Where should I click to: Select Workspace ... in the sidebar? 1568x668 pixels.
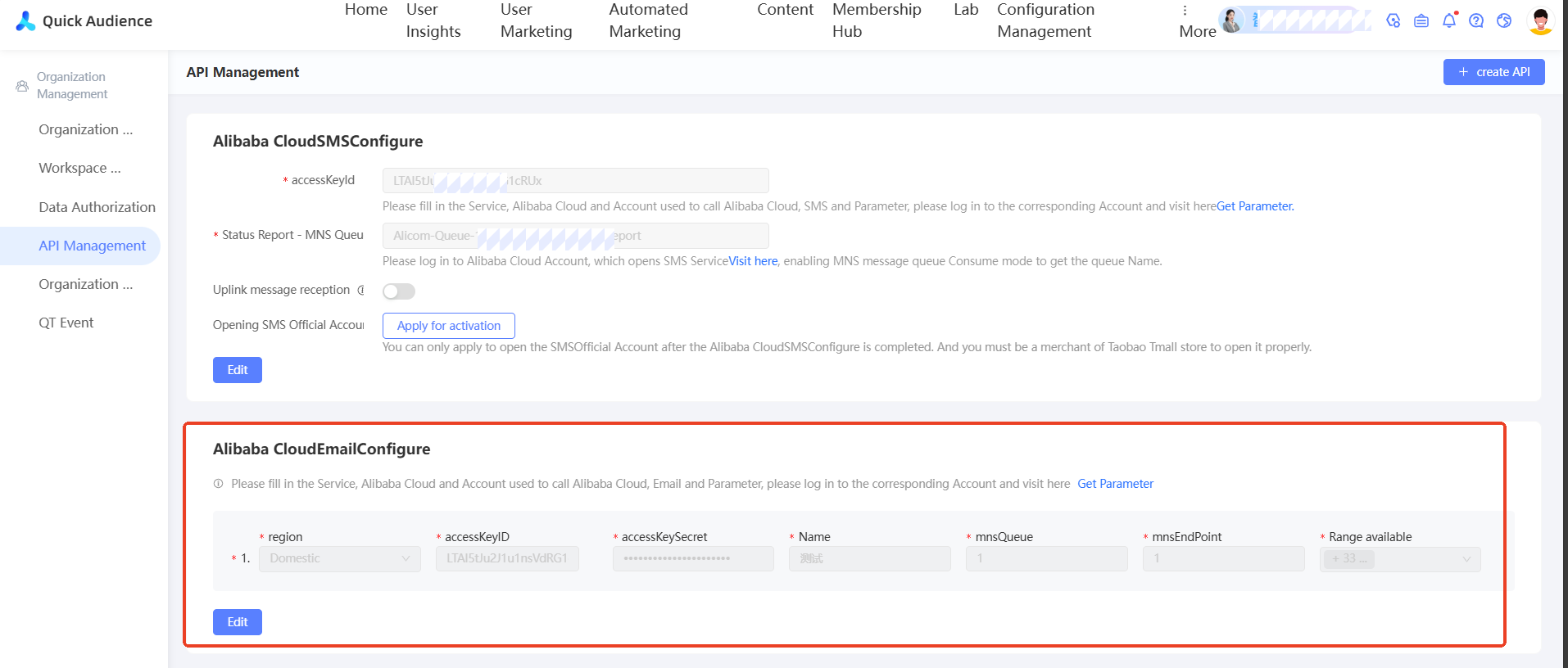79,168
